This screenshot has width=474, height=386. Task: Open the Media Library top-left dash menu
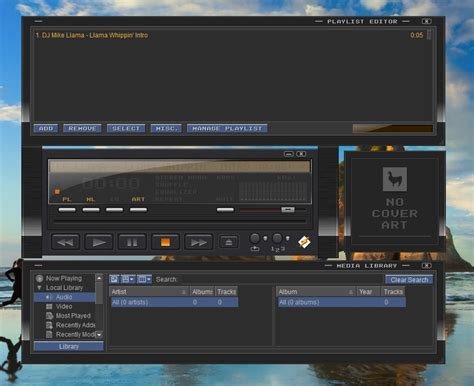(39, 265)
